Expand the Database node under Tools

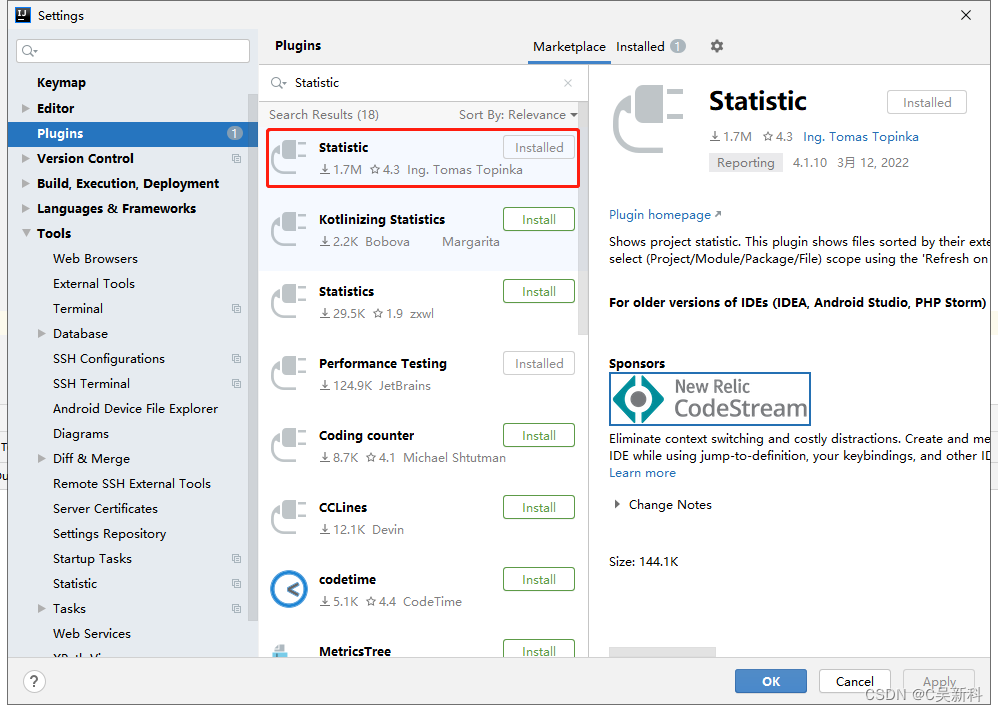tap(41, 333)
